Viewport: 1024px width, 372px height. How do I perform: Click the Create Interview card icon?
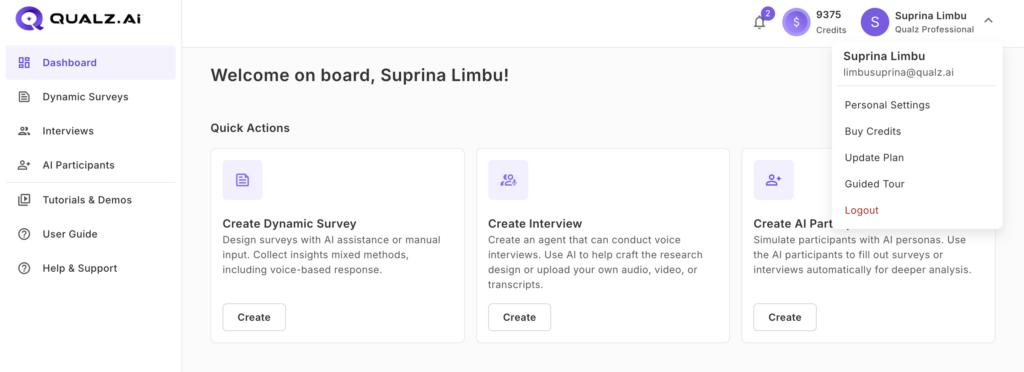click(x=508, y=180)
